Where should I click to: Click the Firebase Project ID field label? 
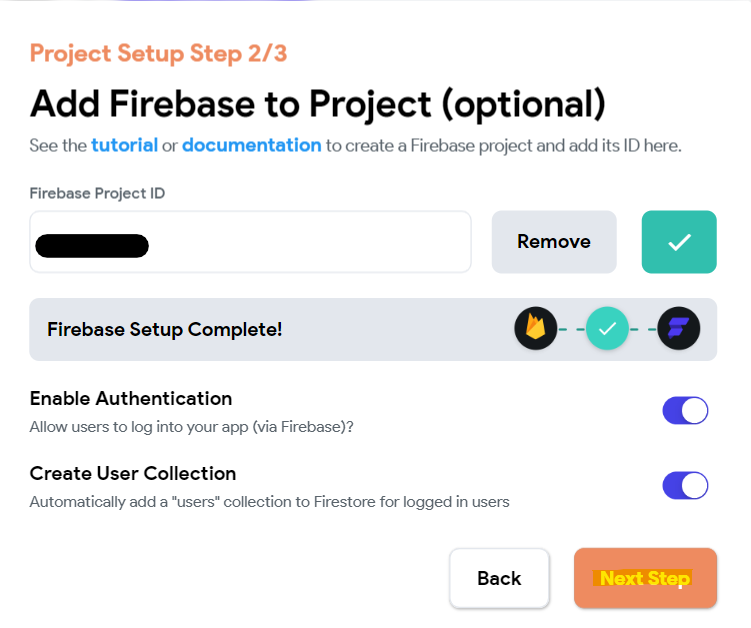[x=97, y=193]
